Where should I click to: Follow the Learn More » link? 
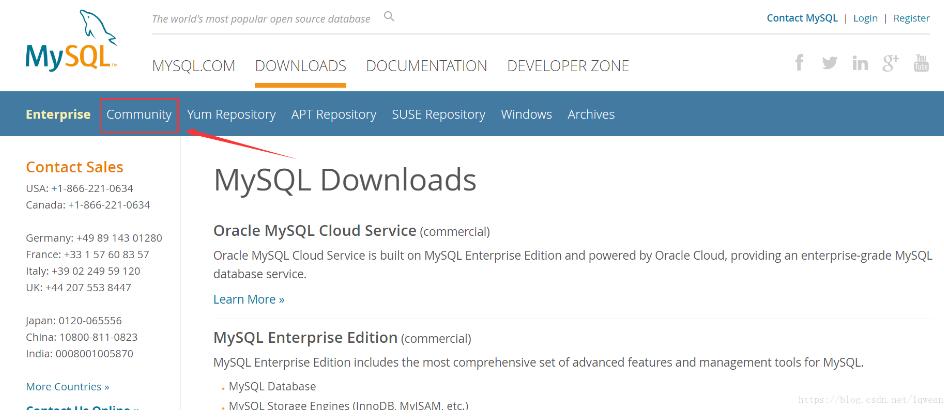tap(248, 299)
